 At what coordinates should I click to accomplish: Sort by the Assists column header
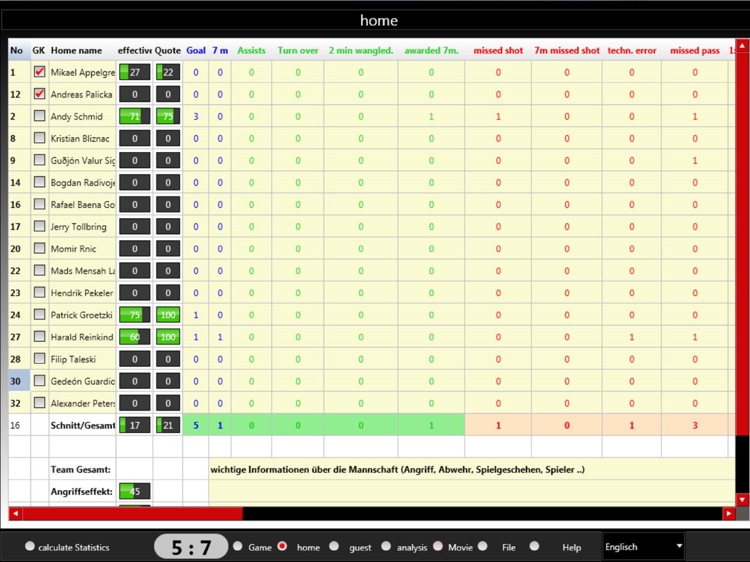click(x=251, y=50)
